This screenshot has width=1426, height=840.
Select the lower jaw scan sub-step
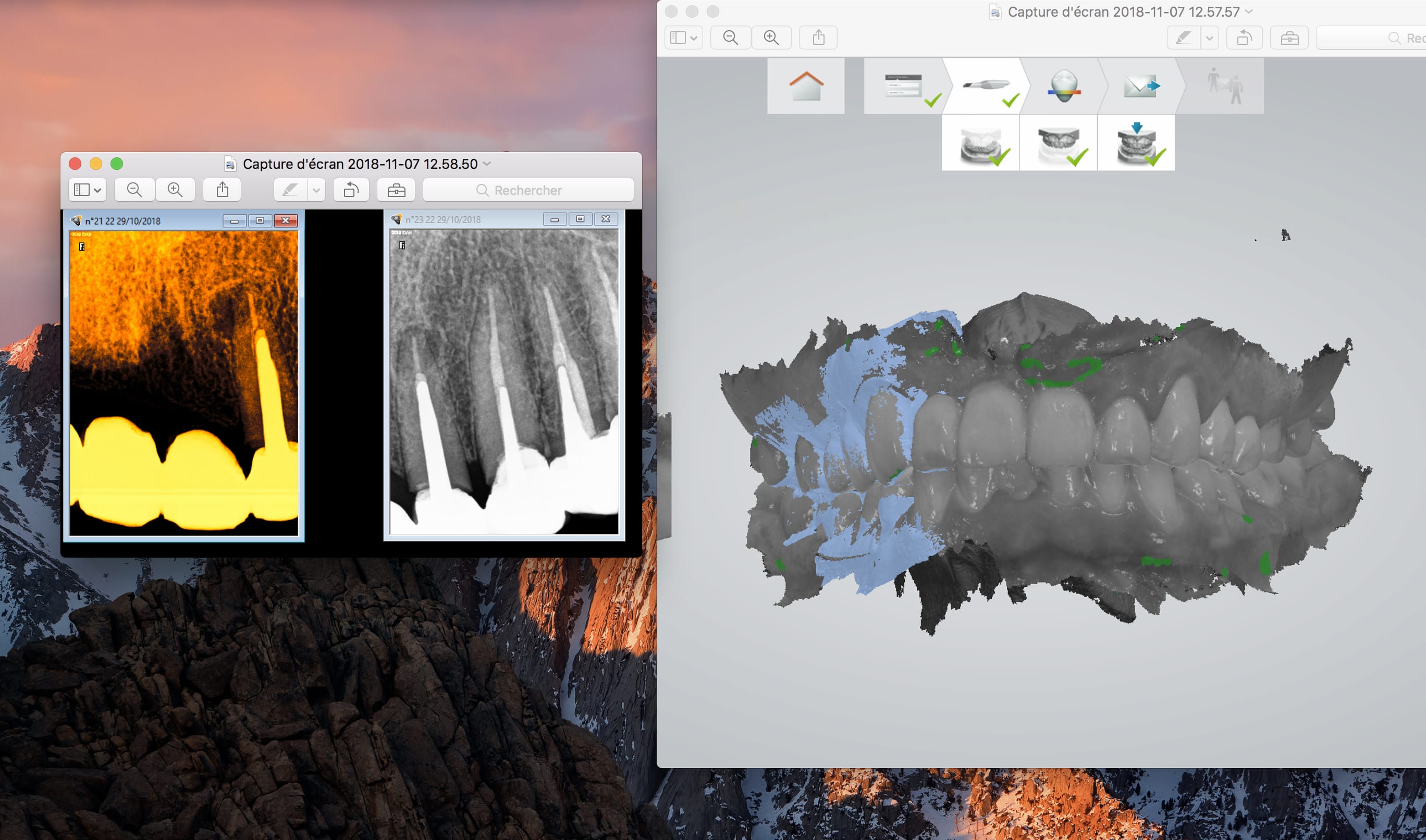coord(980,143)
